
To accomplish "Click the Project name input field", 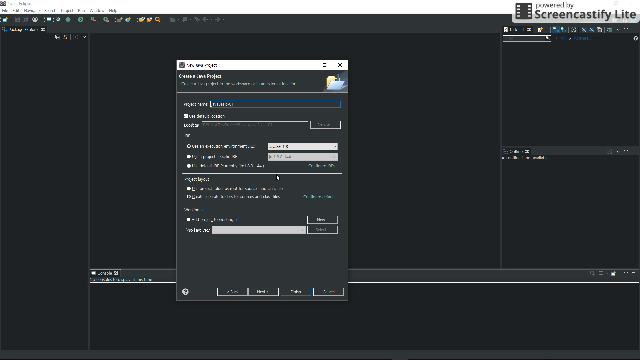I will [275, 104].
